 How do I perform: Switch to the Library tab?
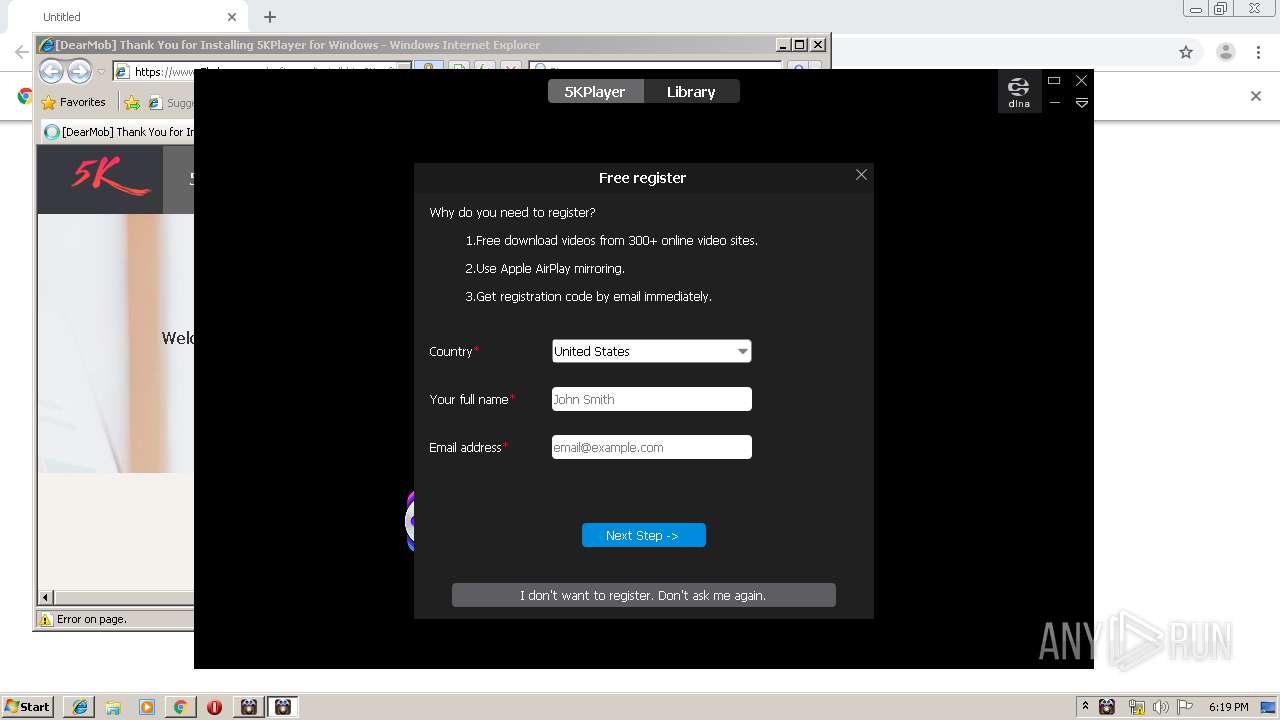pyautogui.click(x=691, y=91)
